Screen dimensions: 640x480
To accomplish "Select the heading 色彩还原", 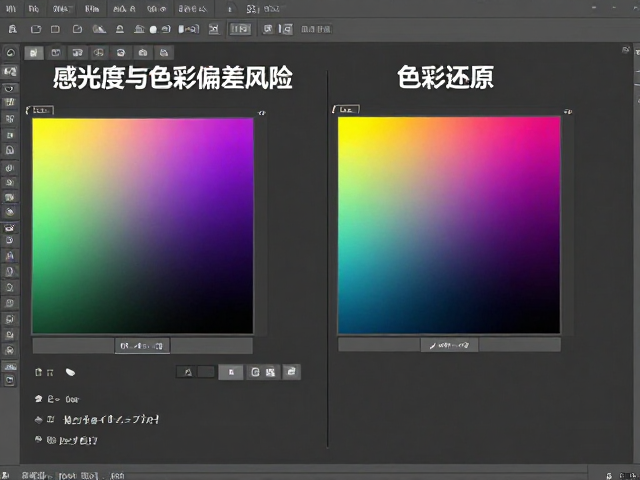I will click(x=445, y=77).
